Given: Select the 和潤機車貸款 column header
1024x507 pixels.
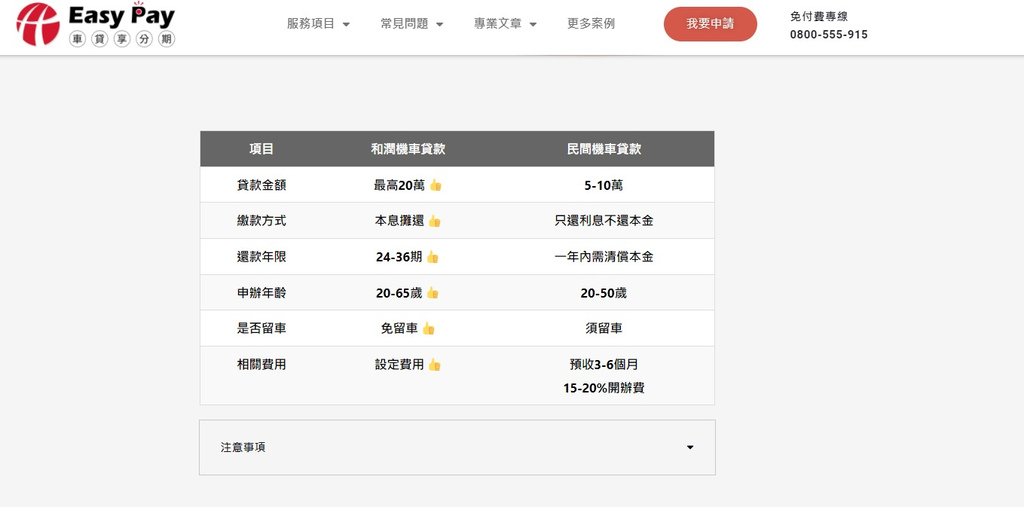Looking at the screenshot, I should coord(408,149).
